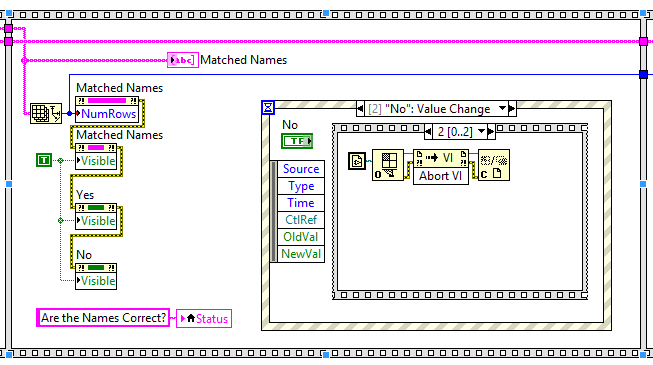This screenshot has height=365, width=653.
Task: Open the event case selector dropdown arrow
Action: [503, 109]
